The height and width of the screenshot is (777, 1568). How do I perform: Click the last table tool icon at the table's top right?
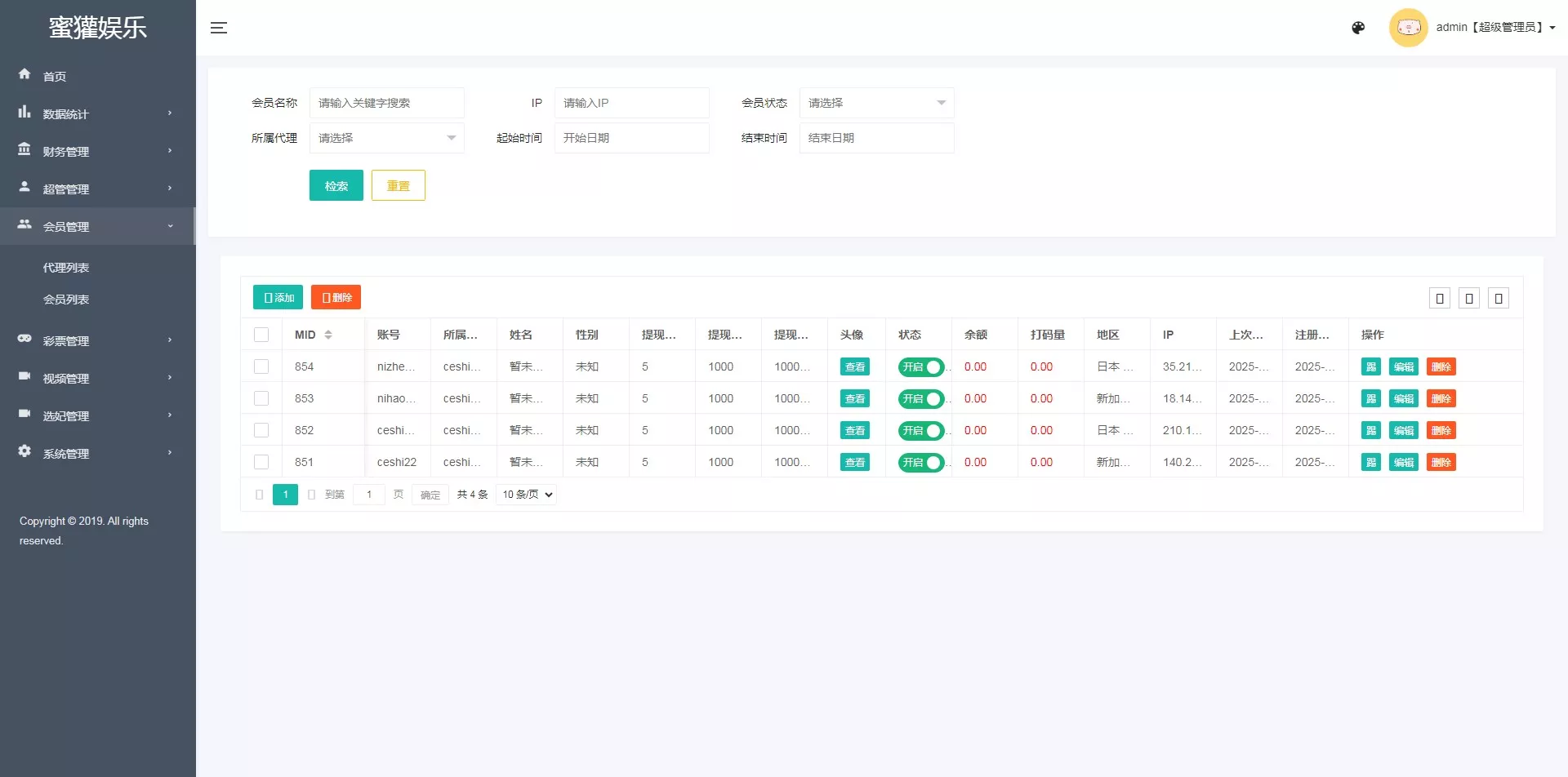coord(1498,299)
